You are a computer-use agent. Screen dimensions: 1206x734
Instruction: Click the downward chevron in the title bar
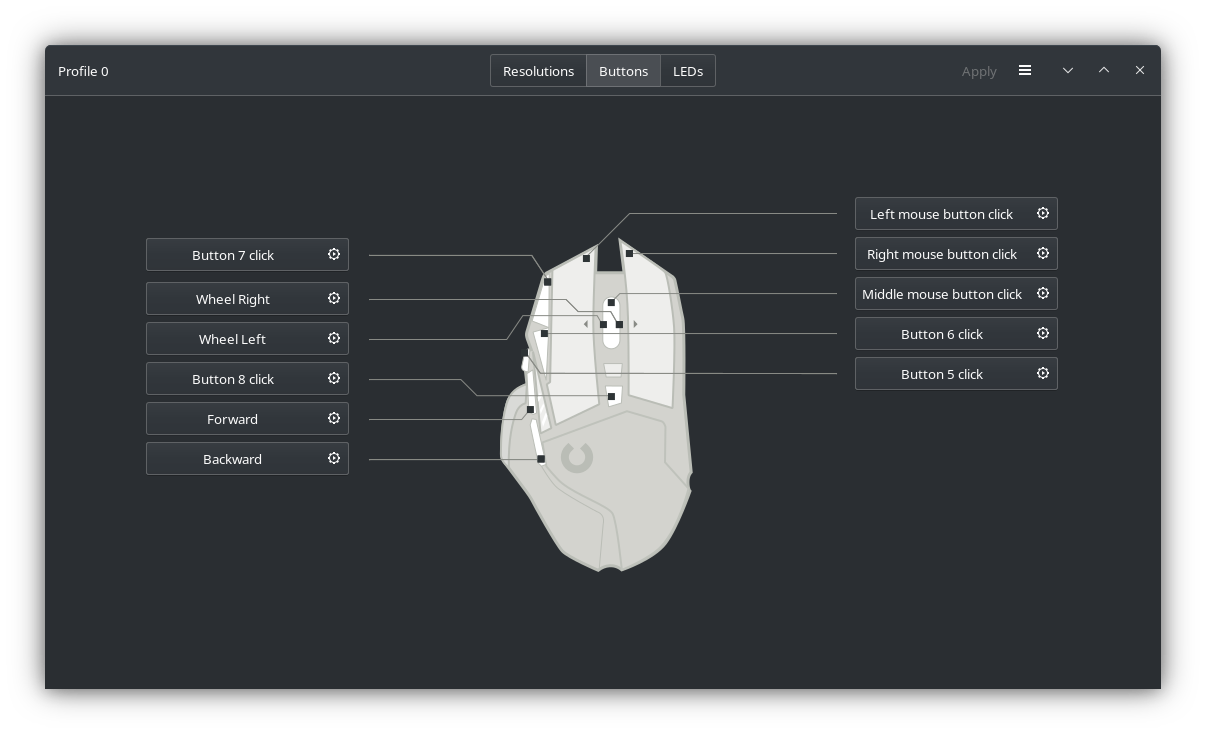point(1068,70)
